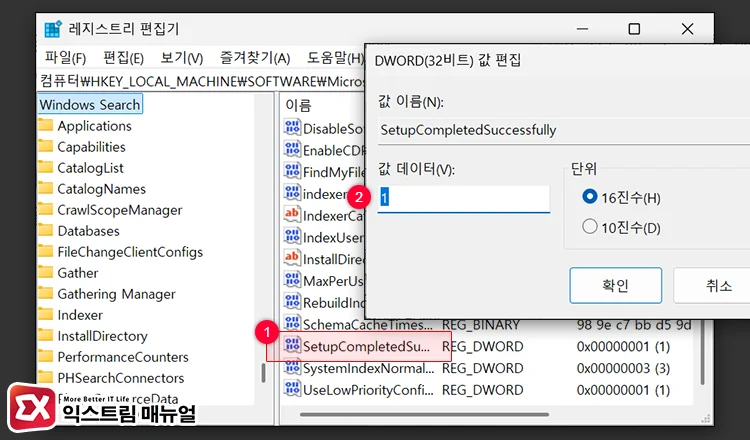
Task: Click the 취소 button
Action: [713, 286]
